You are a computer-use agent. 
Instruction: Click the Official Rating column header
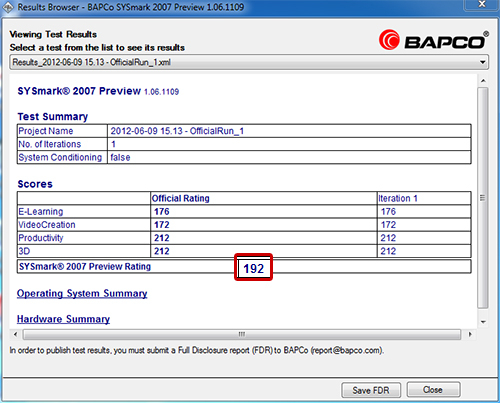pos(181,198)
